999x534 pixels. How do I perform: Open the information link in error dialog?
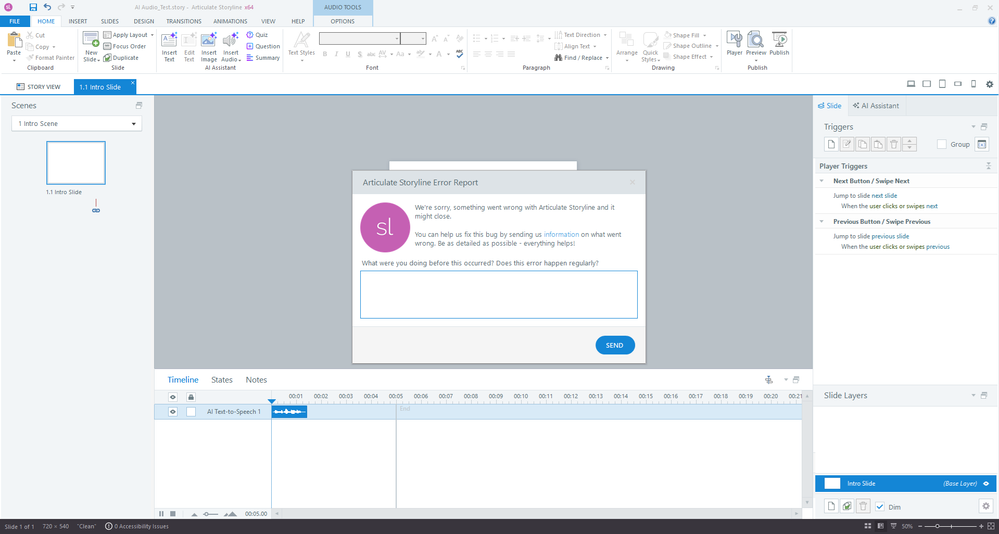[561, 235]
